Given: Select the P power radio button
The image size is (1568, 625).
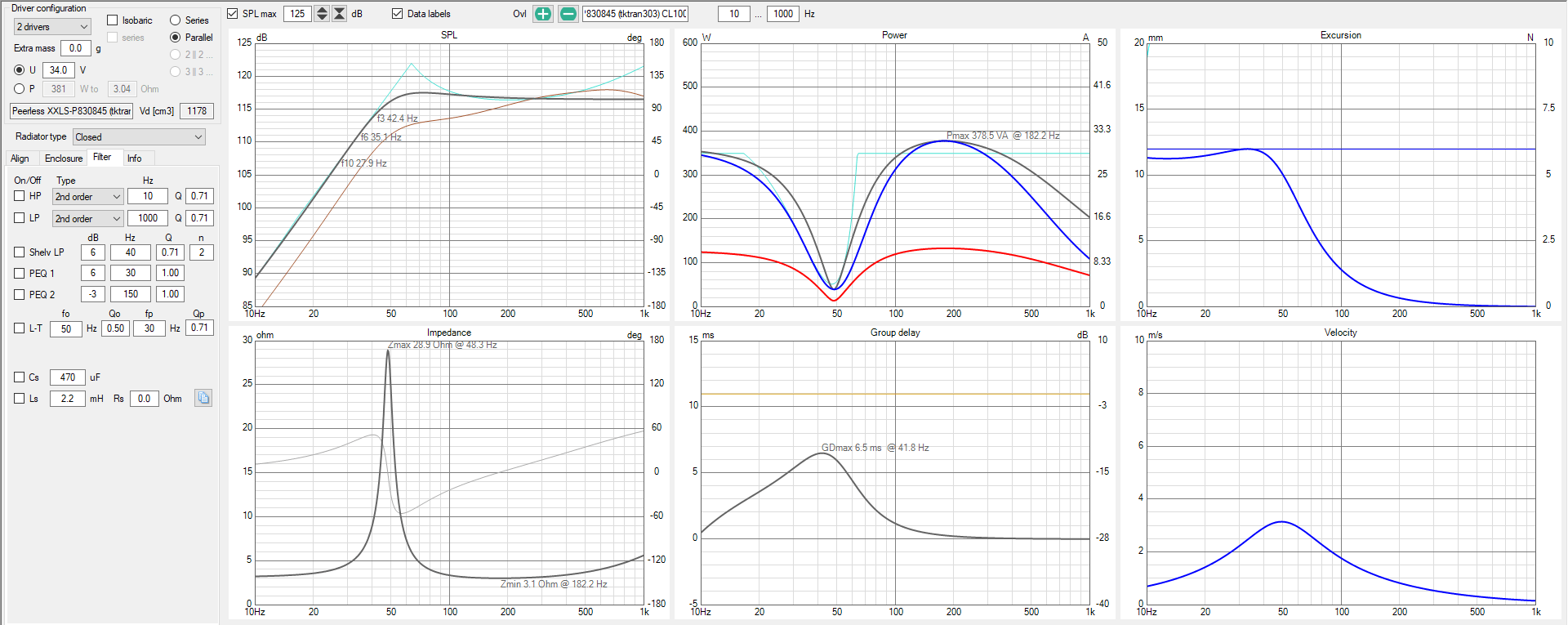Looking at the screenshot, I should click(20, 89).
